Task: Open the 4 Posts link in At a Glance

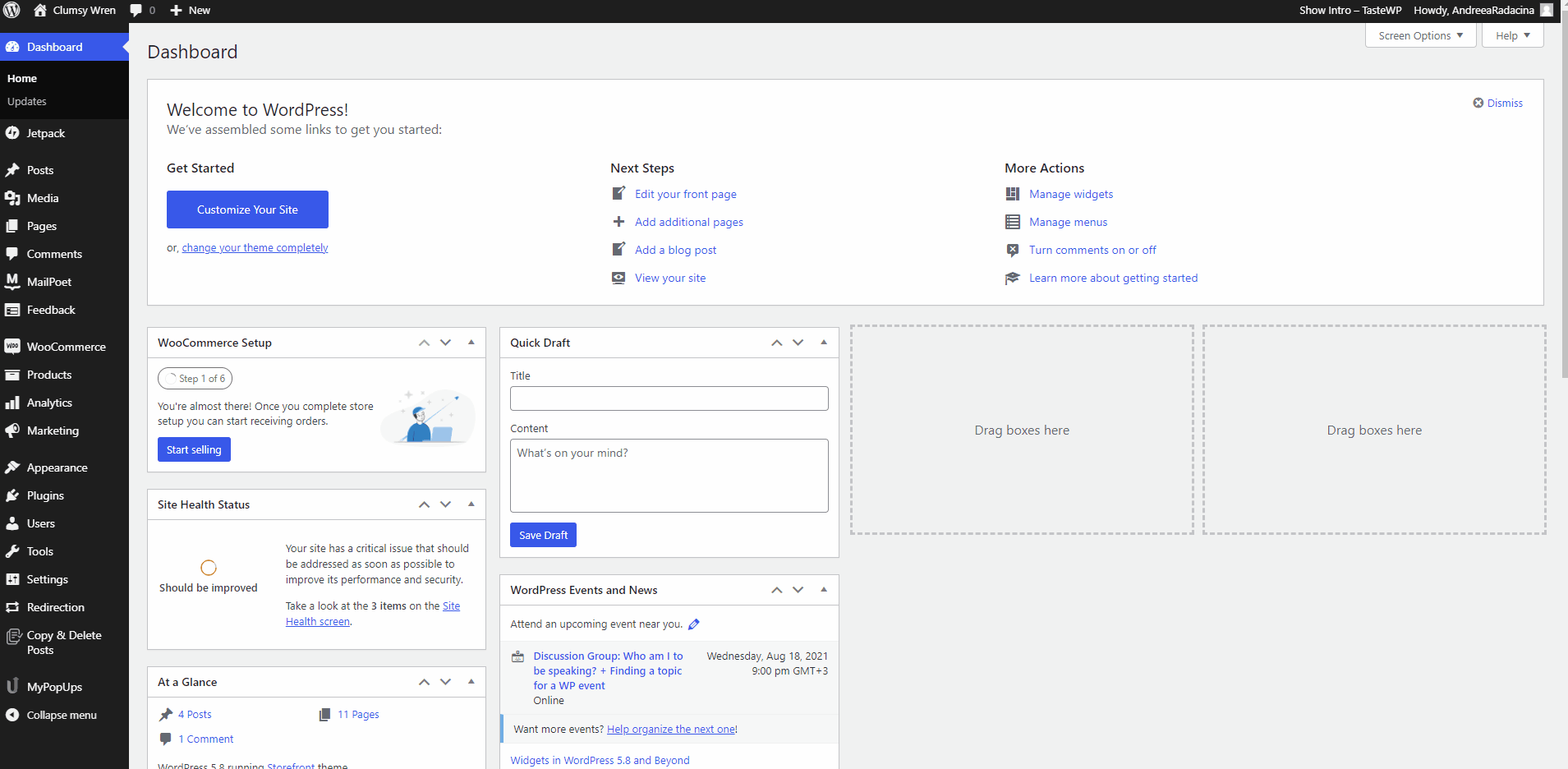Action: pos(195,715)
